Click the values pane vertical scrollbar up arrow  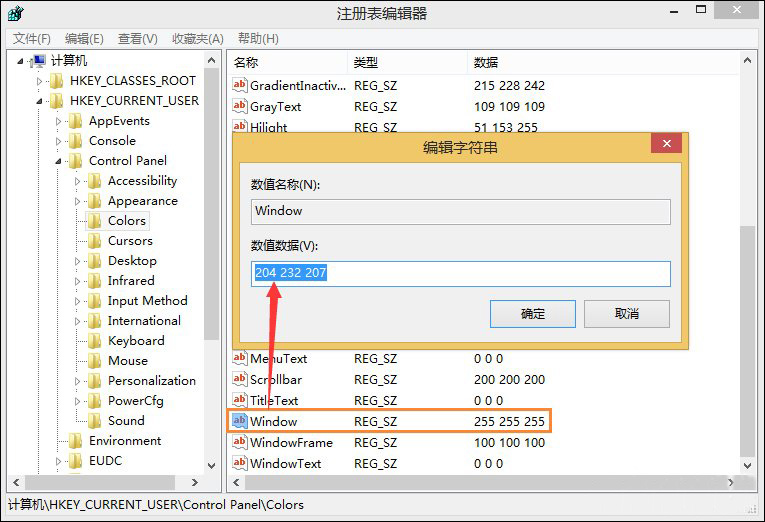(747, 60)
